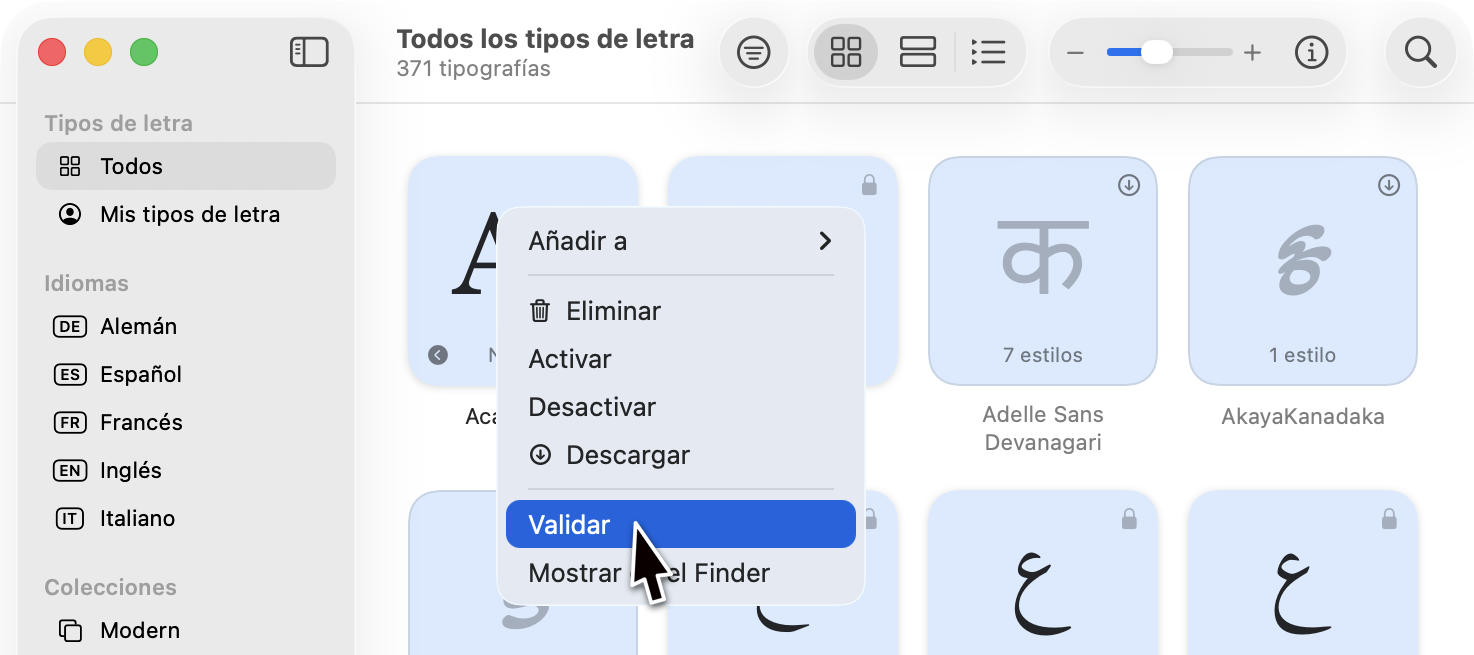Switch to list view icon
This screenshot has width=1474, height=655.
pos(989,52)
